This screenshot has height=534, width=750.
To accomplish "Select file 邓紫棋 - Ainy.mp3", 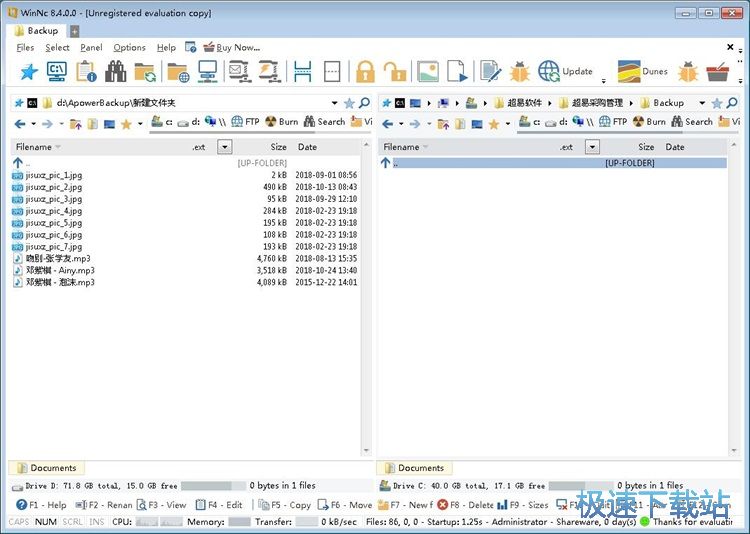I will (185, 270).
